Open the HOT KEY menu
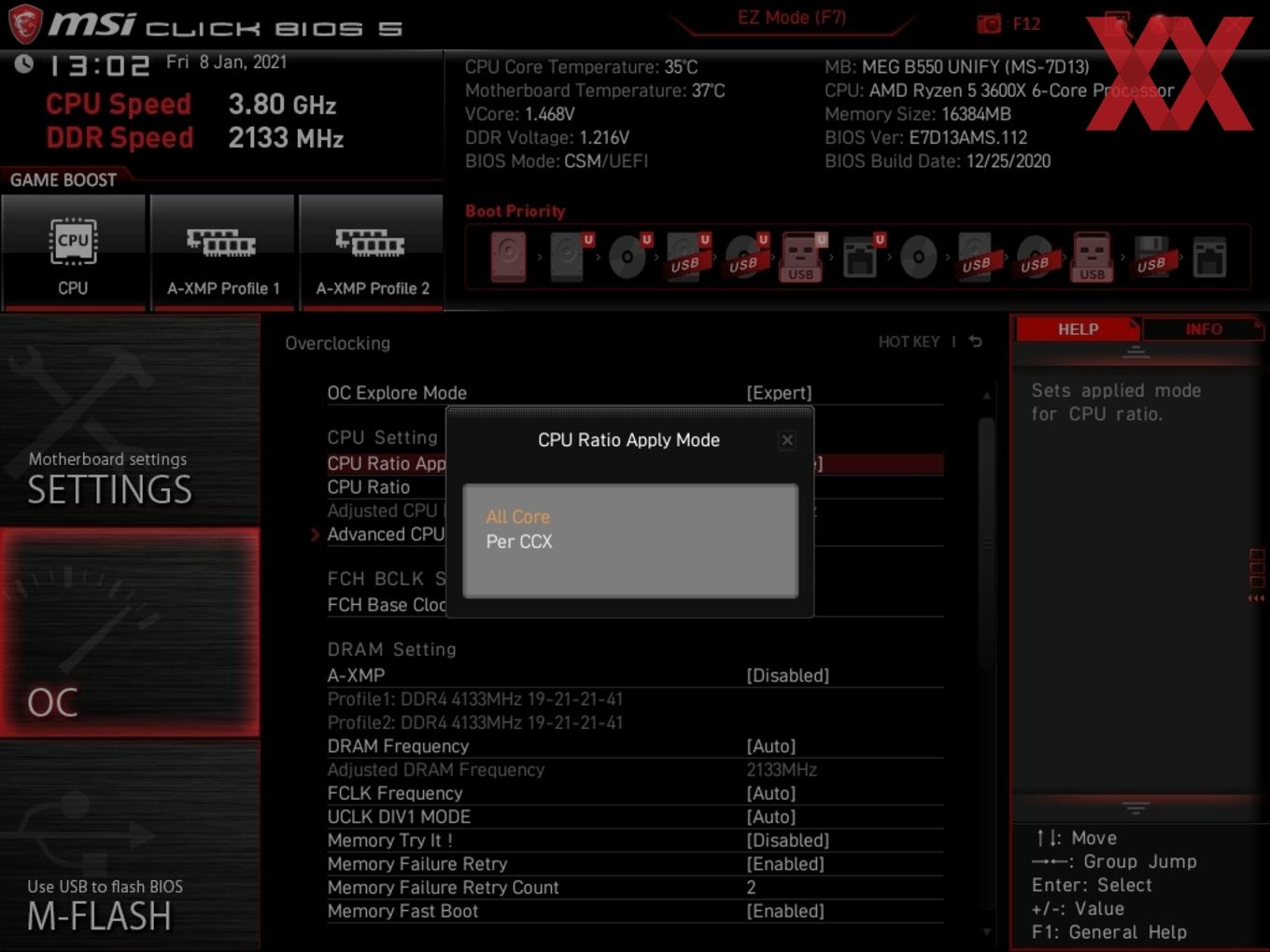This screenshot has width=1270, height=952. pos(909,342)
